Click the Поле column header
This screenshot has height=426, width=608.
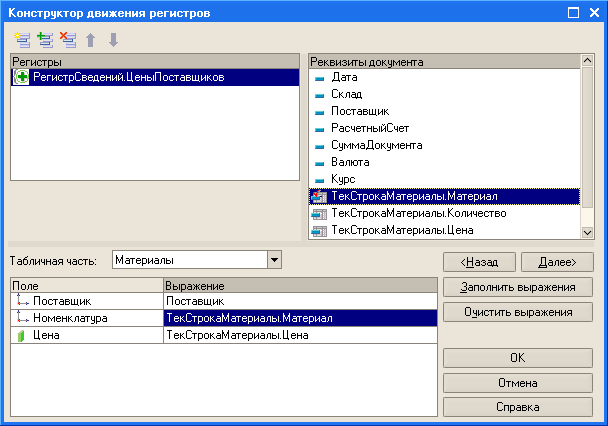click(x=87, y=286)
